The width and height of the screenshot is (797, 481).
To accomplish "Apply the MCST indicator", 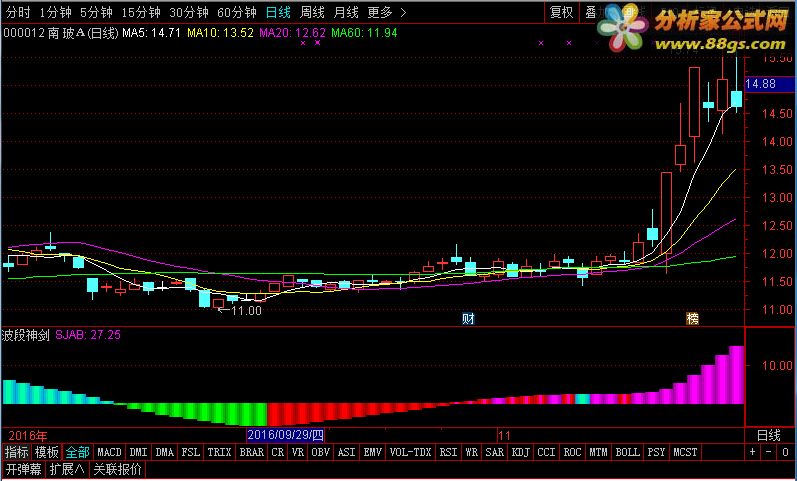I will click(685, 452).
